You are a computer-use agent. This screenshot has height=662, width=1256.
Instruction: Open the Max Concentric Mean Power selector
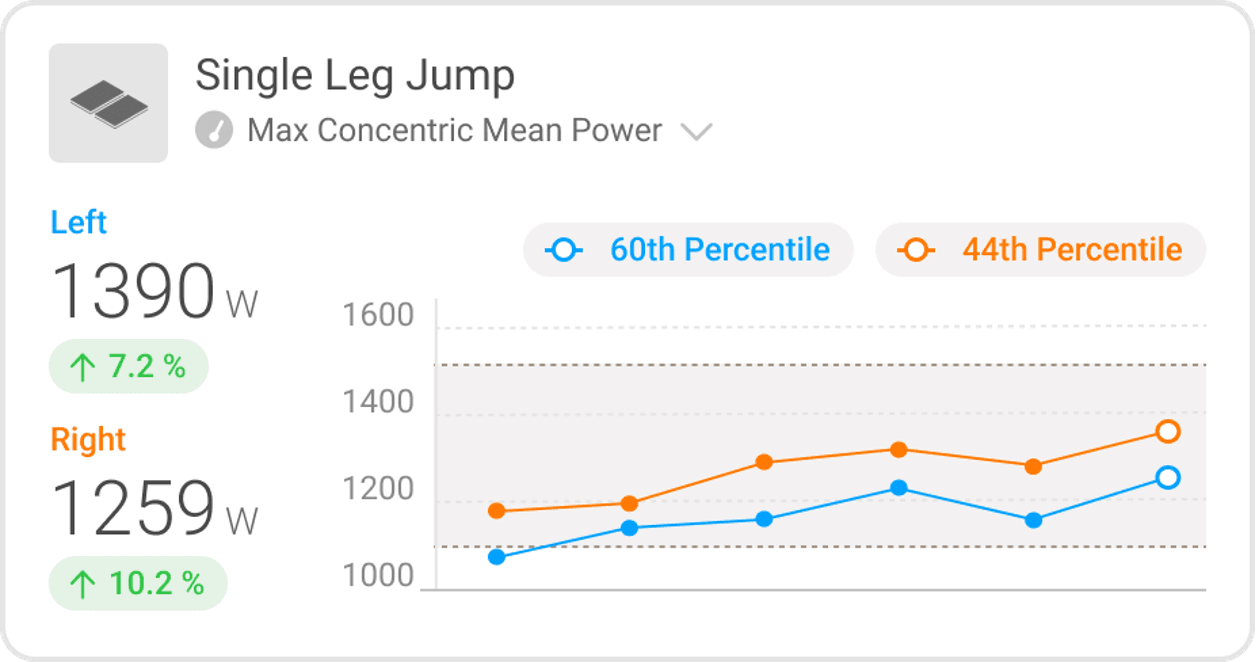pyautogui.click(x=455, y=131)
